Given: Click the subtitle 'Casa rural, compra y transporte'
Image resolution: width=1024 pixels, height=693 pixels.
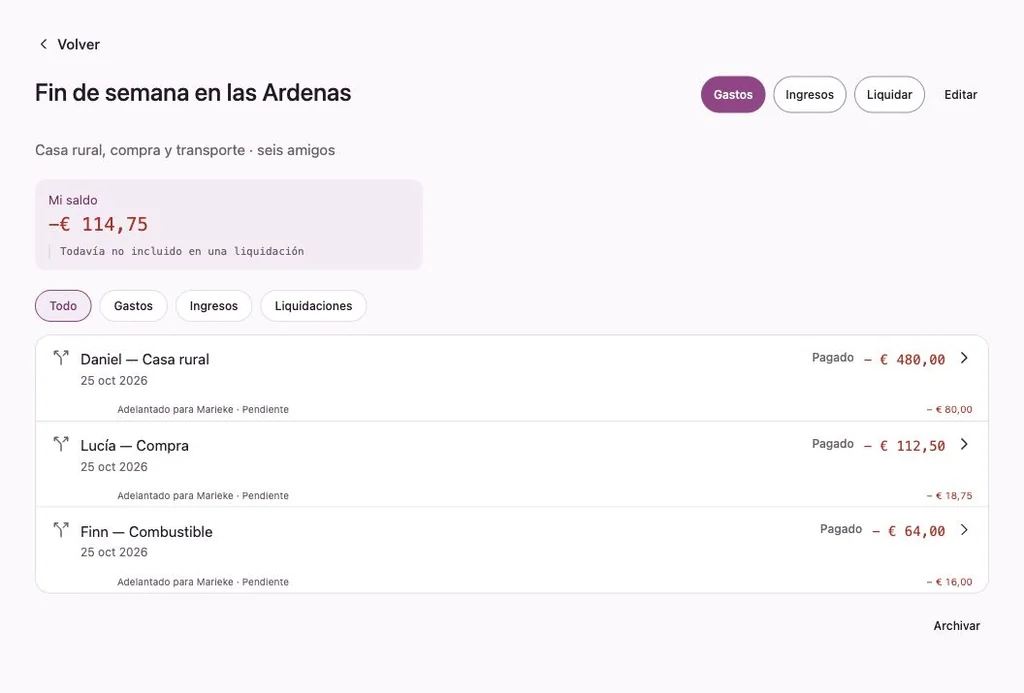Looking at the screenshot, I should click(140, 150).
